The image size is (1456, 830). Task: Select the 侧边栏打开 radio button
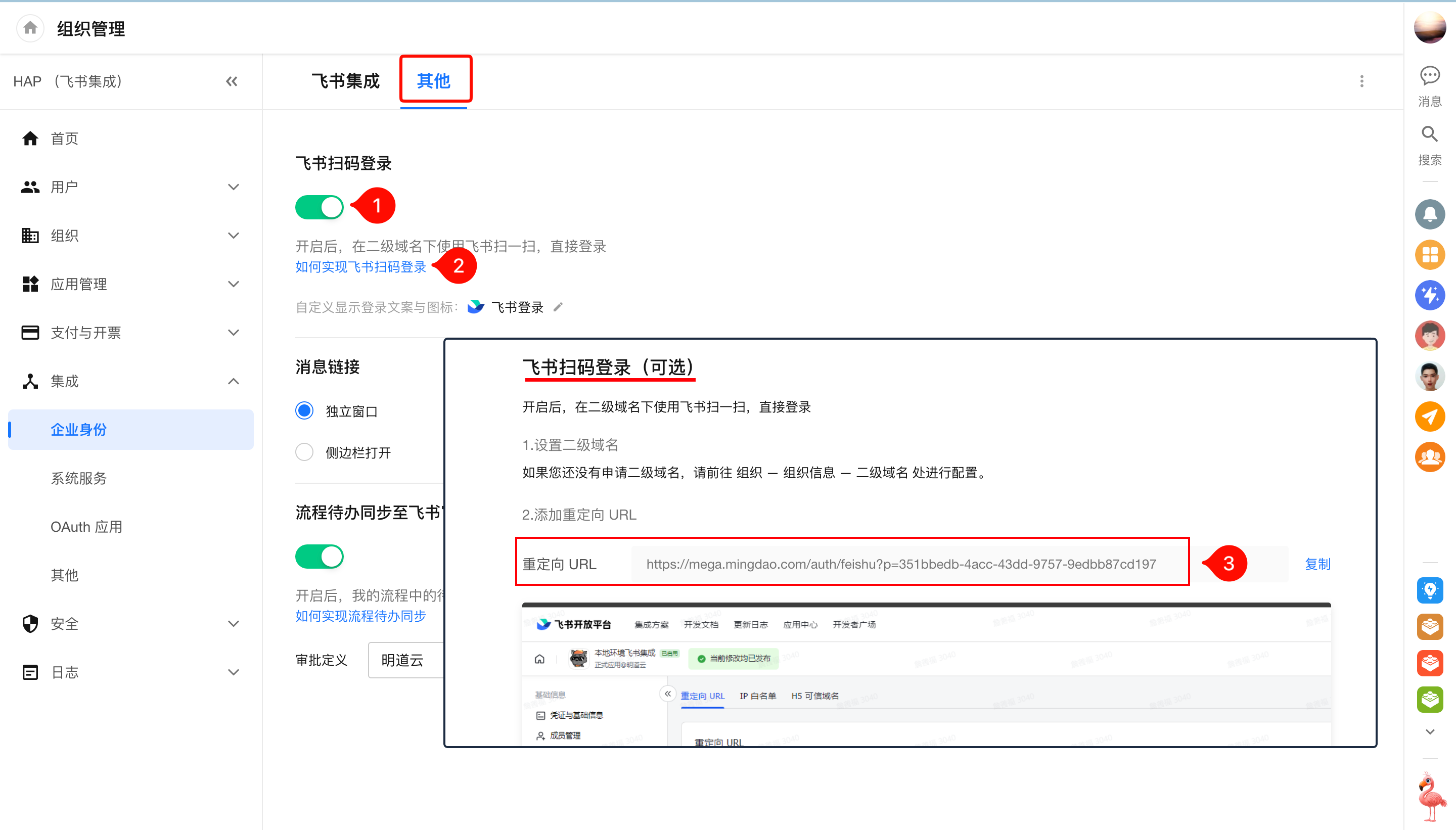point(304,452)
